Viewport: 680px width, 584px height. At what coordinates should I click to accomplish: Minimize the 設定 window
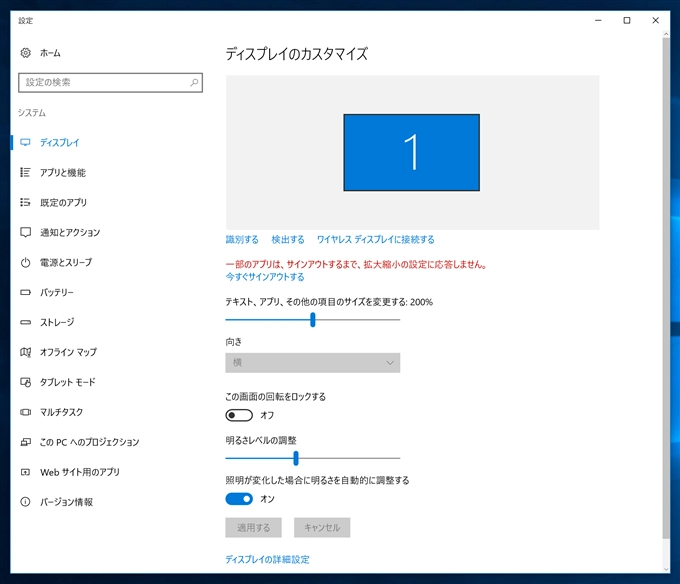coord(598,20)
